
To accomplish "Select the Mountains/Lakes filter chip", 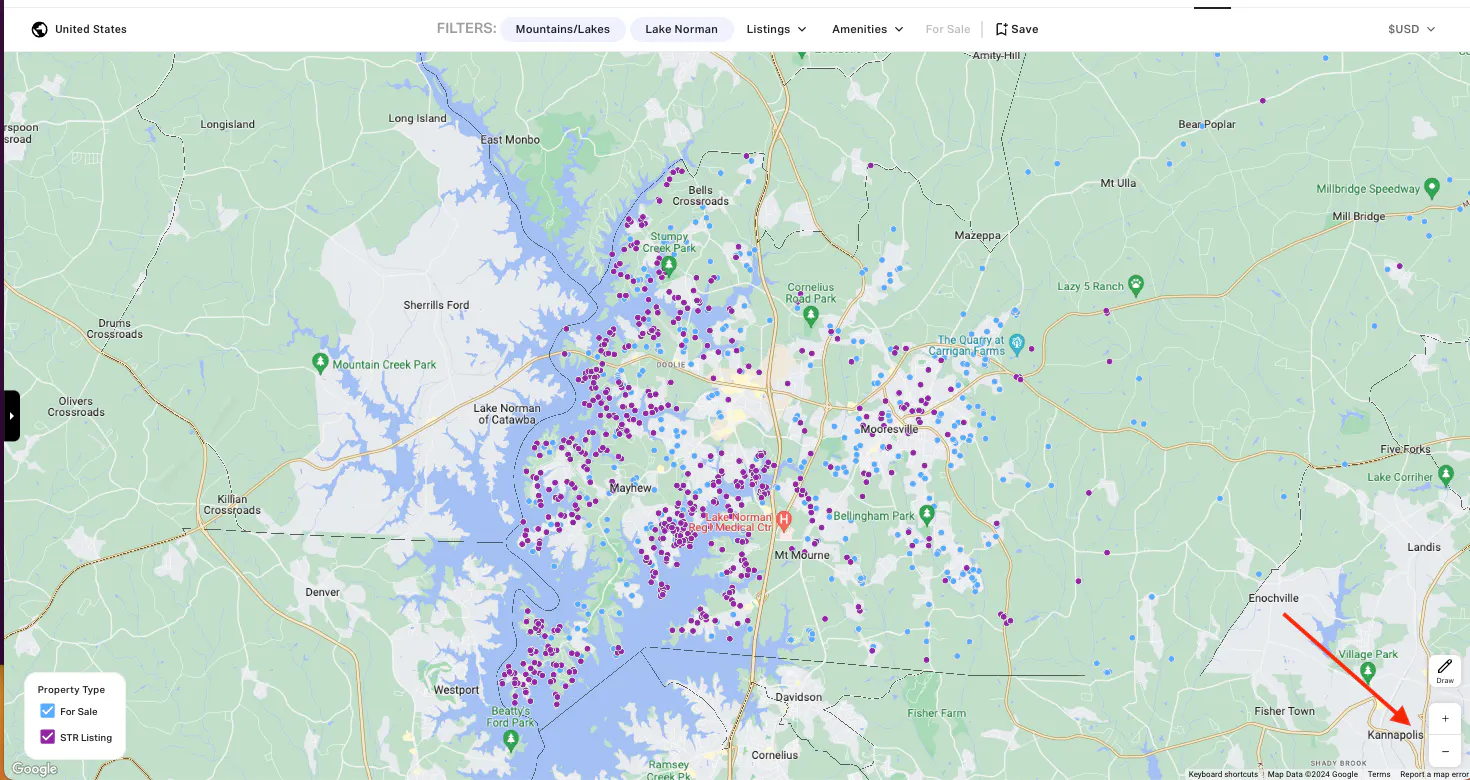I will click(563, 29).
